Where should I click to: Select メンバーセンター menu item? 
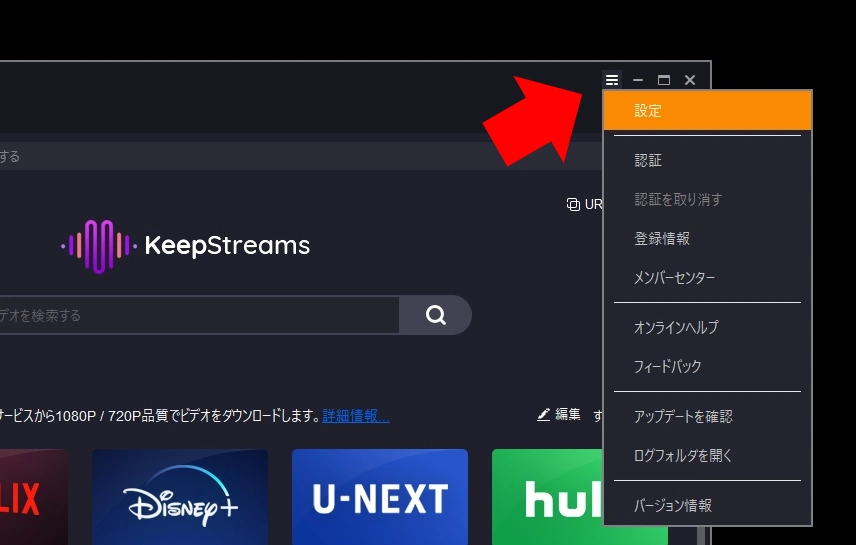[x=674, y=278]
